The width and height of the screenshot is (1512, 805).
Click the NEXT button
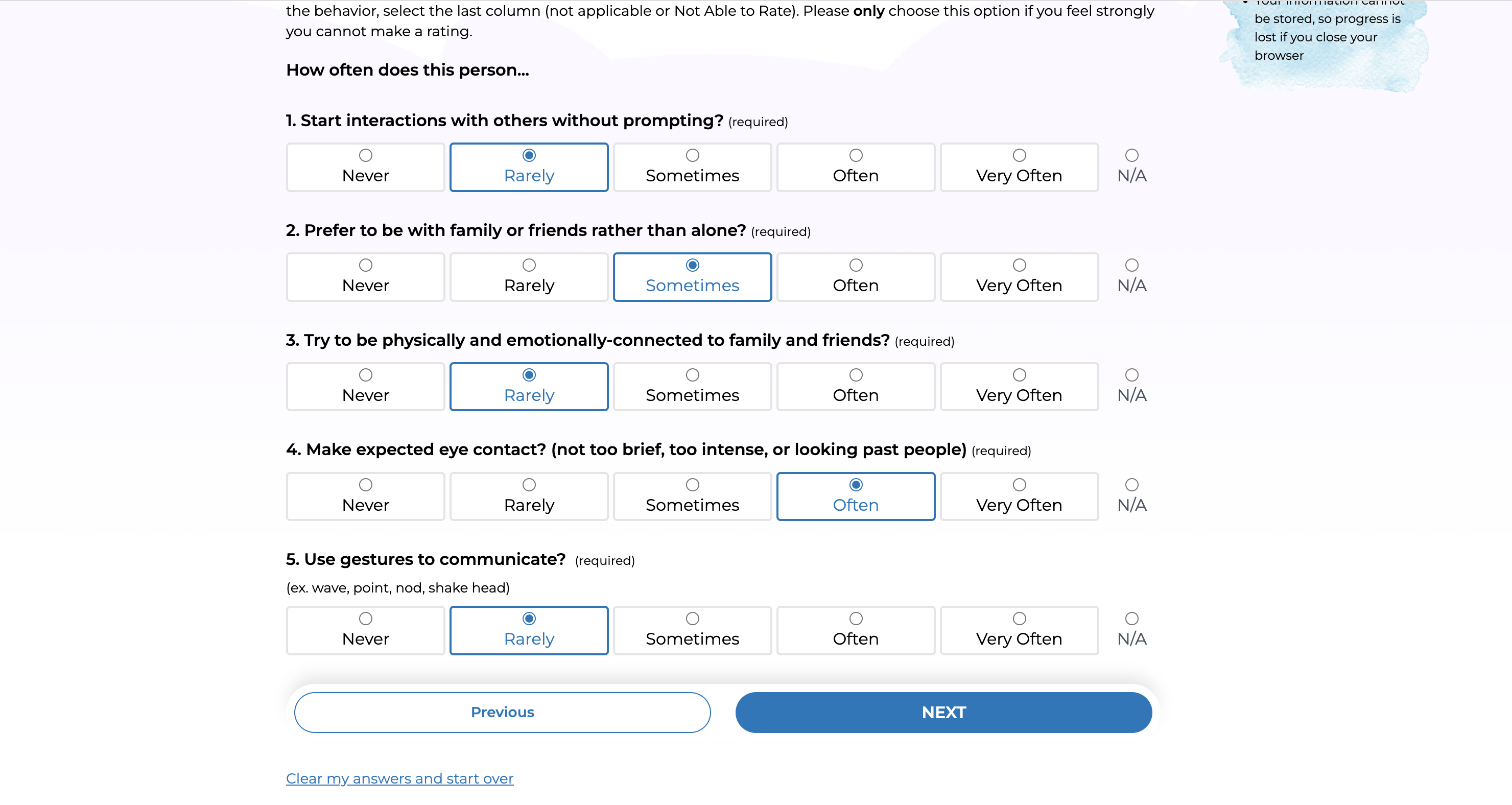tap(944, 712)
